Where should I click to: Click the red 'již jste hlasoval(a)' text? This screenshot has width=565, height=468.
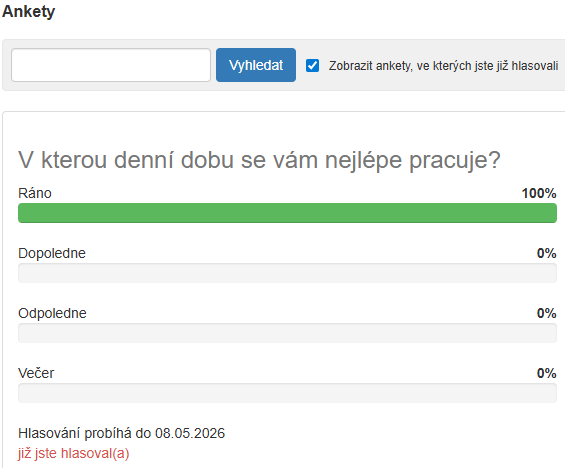click(x=74, y=453)
